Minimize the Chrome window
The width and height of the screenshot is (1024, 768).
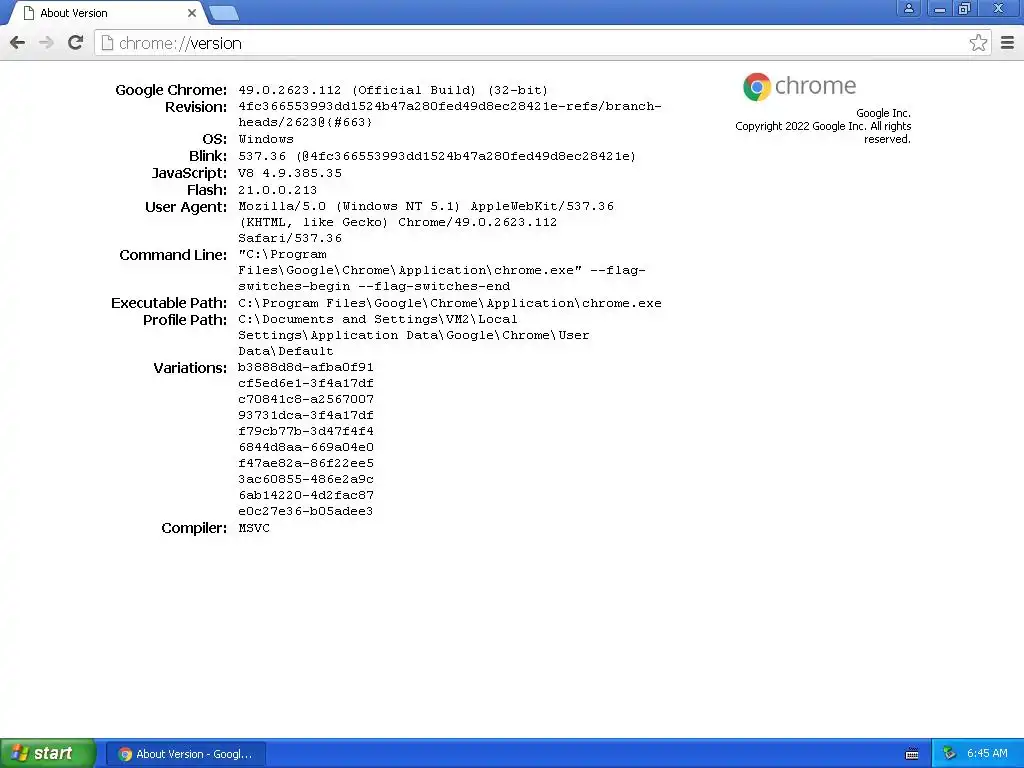940,8
